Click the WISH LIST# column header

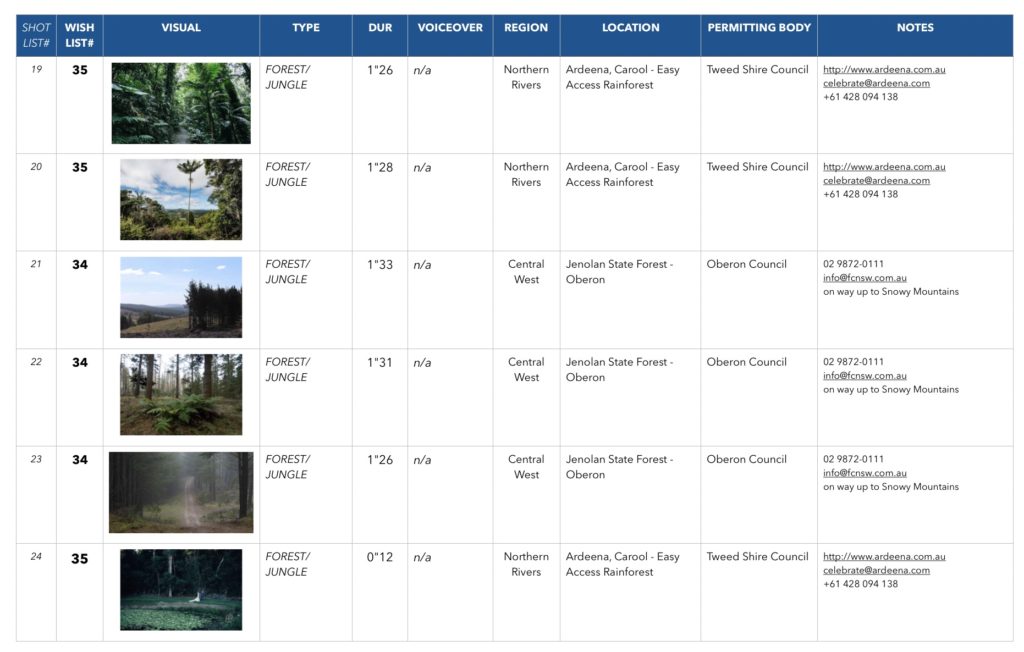pyautogui.click(x=80, y=35)
